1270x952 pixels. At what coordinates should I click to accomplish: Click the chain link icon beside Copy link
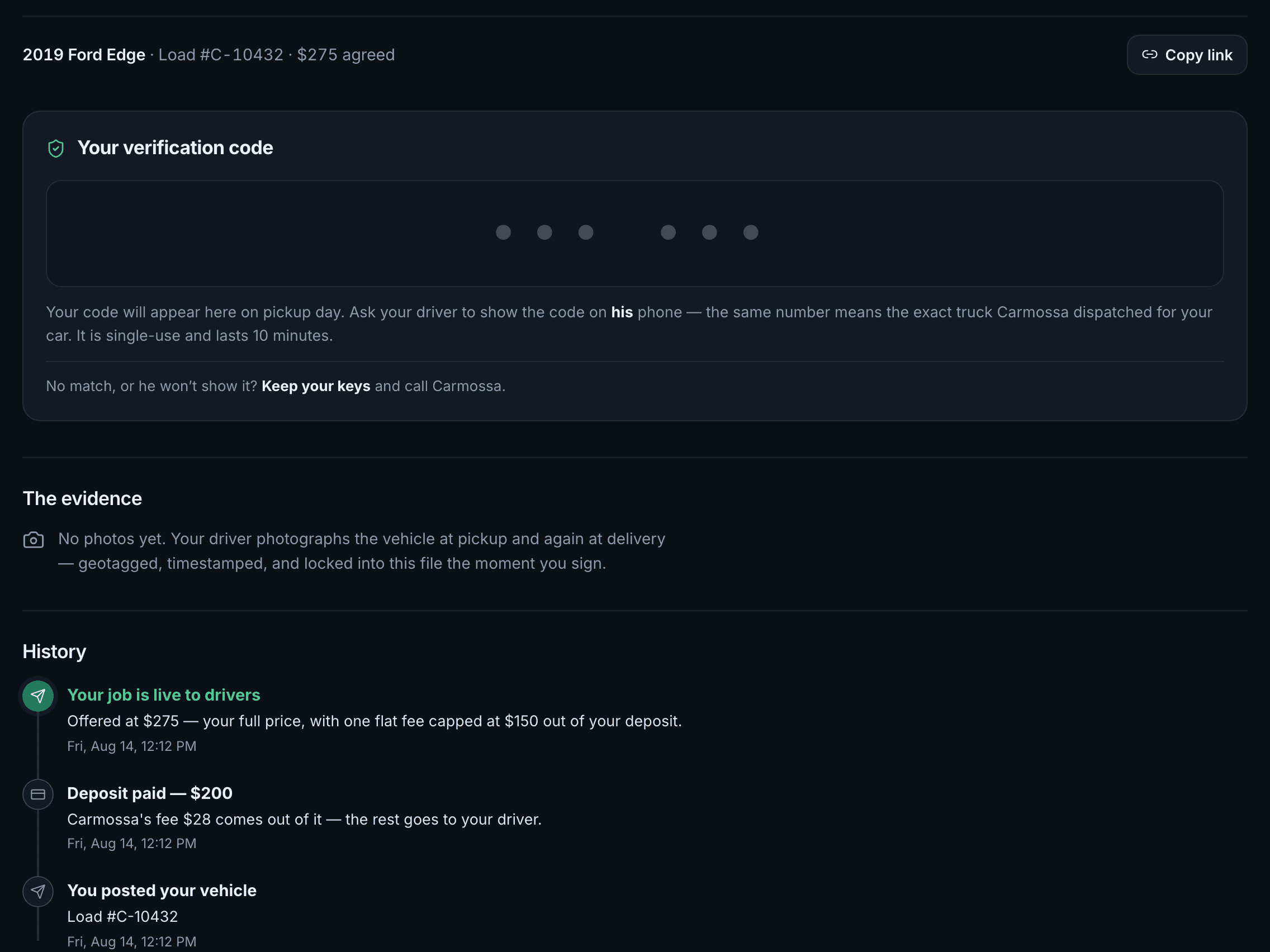[x=1149, y=55]
